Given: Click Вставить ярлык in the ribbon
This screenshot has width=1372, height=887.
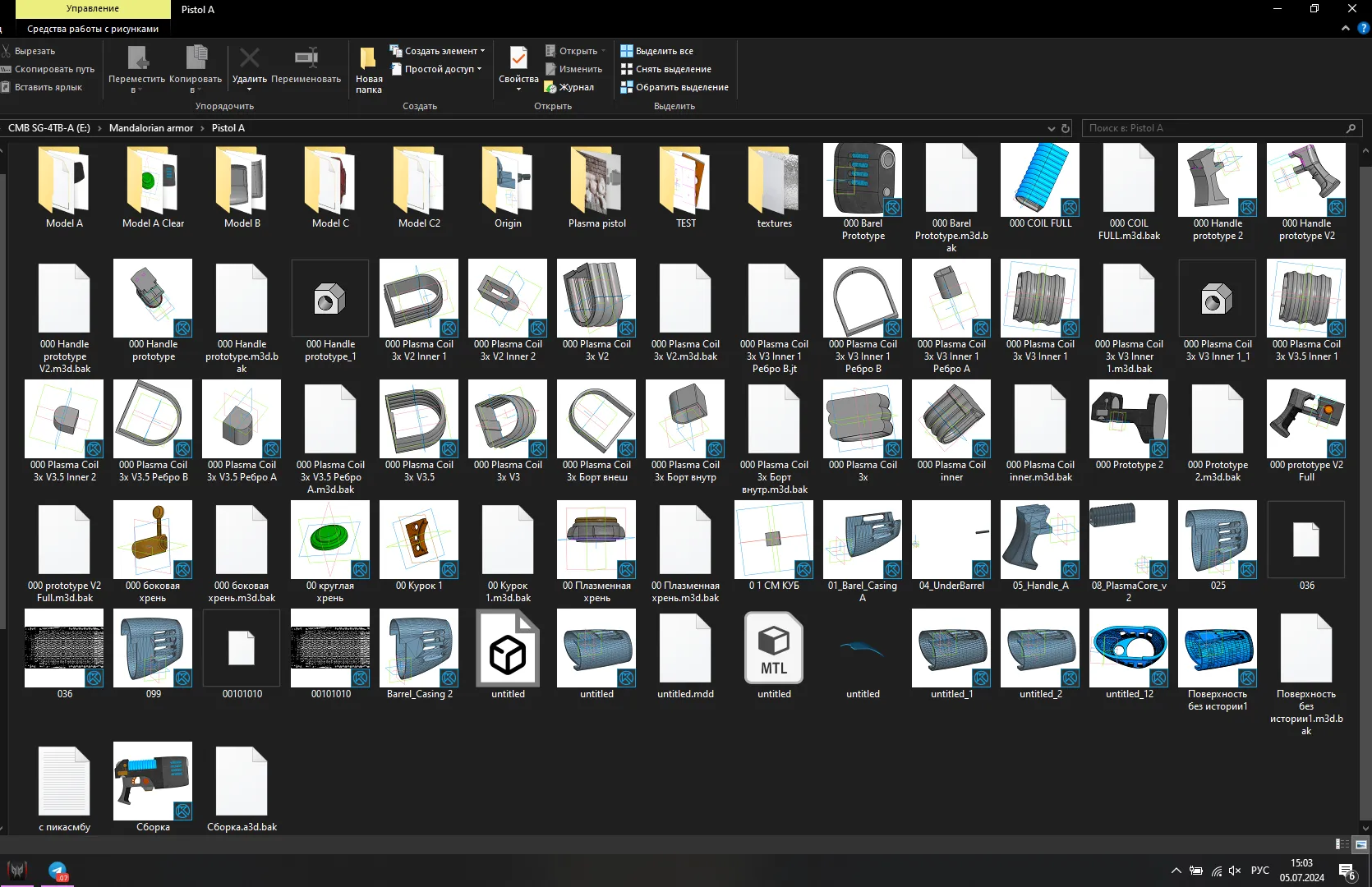Looking at the screenshot, I should click(x=42, y=87).
